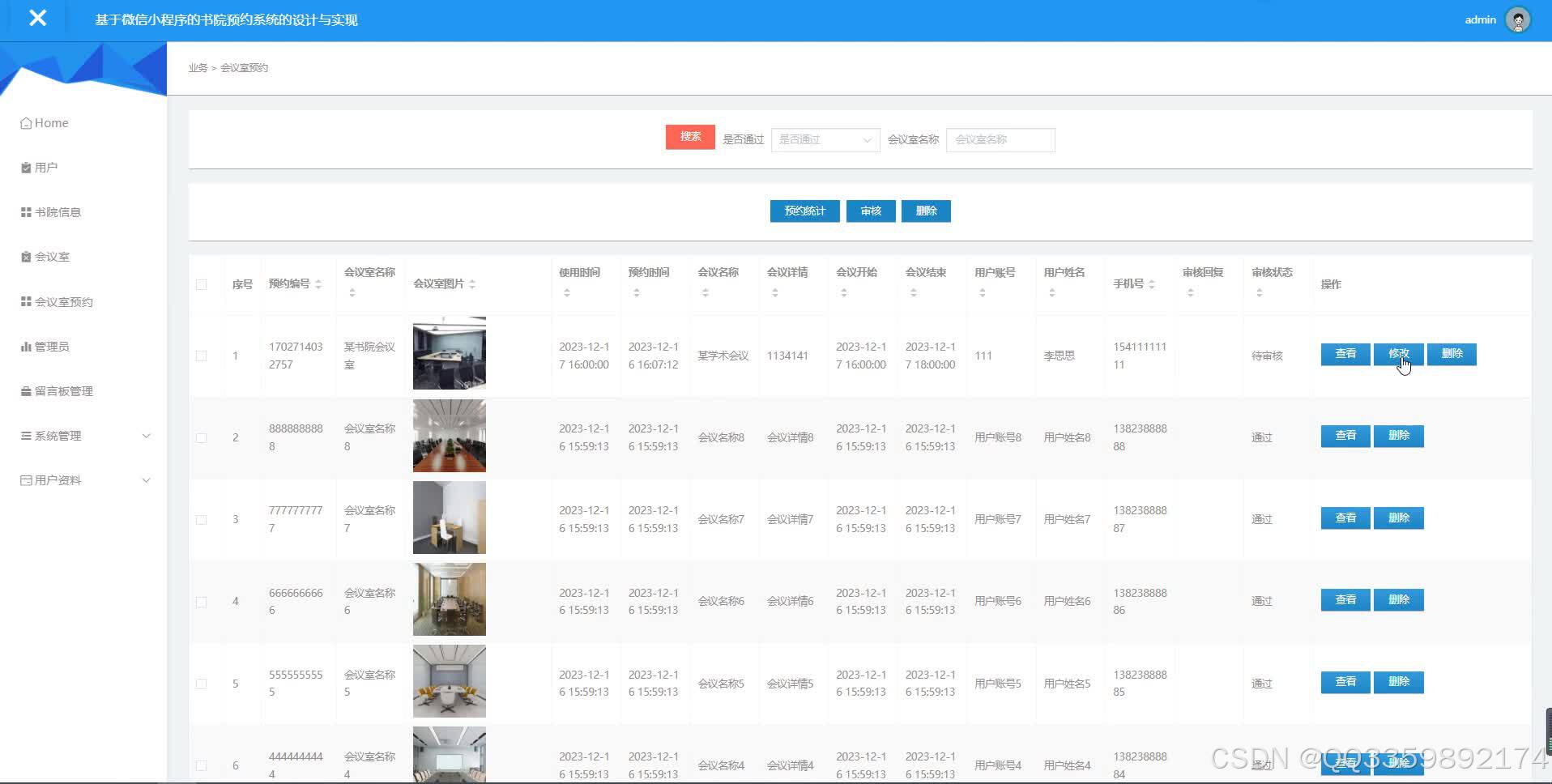Sort by 审核状态 column arrows
The width and height of the screenshot is (1552, 784).
1260,292
